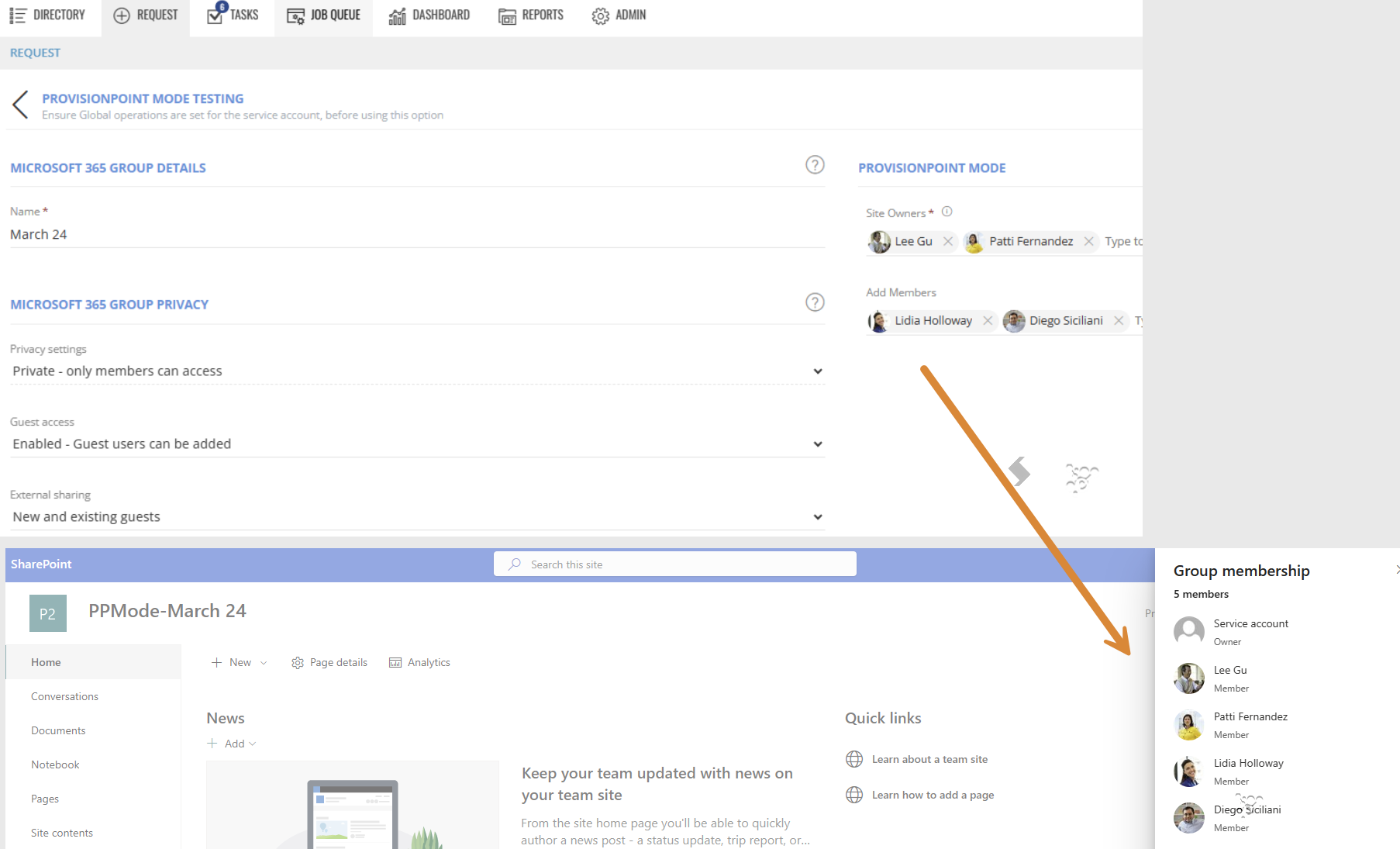Open the news placeholder image

click(x=353, y=805)
